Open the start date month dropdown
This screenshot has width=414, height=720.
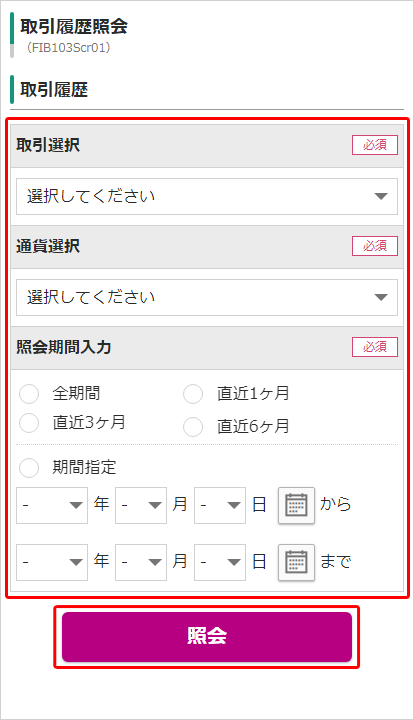click(141, 506)
